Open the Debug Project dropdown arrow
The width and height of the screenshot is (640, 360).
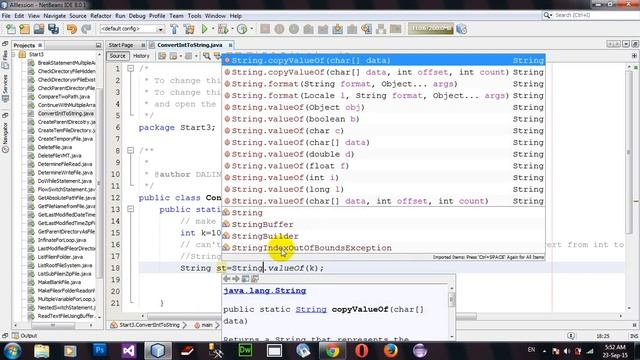232,29
